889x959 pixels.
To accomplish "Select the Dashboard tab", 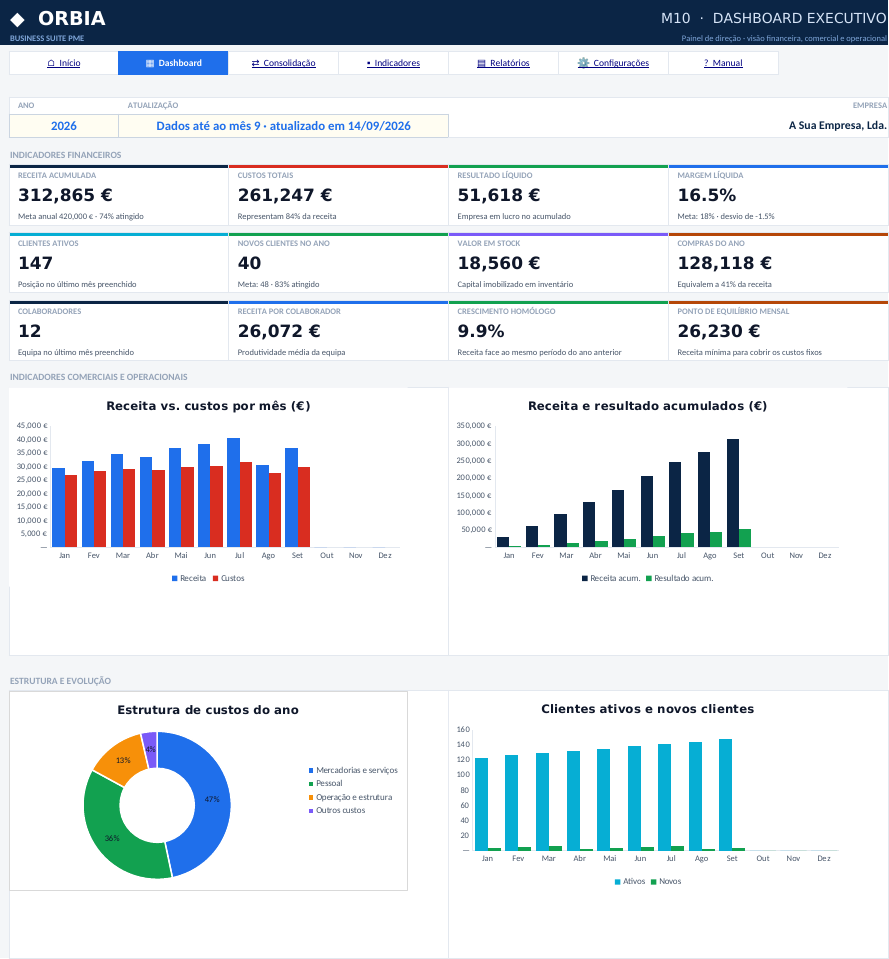I will (173, 63).
